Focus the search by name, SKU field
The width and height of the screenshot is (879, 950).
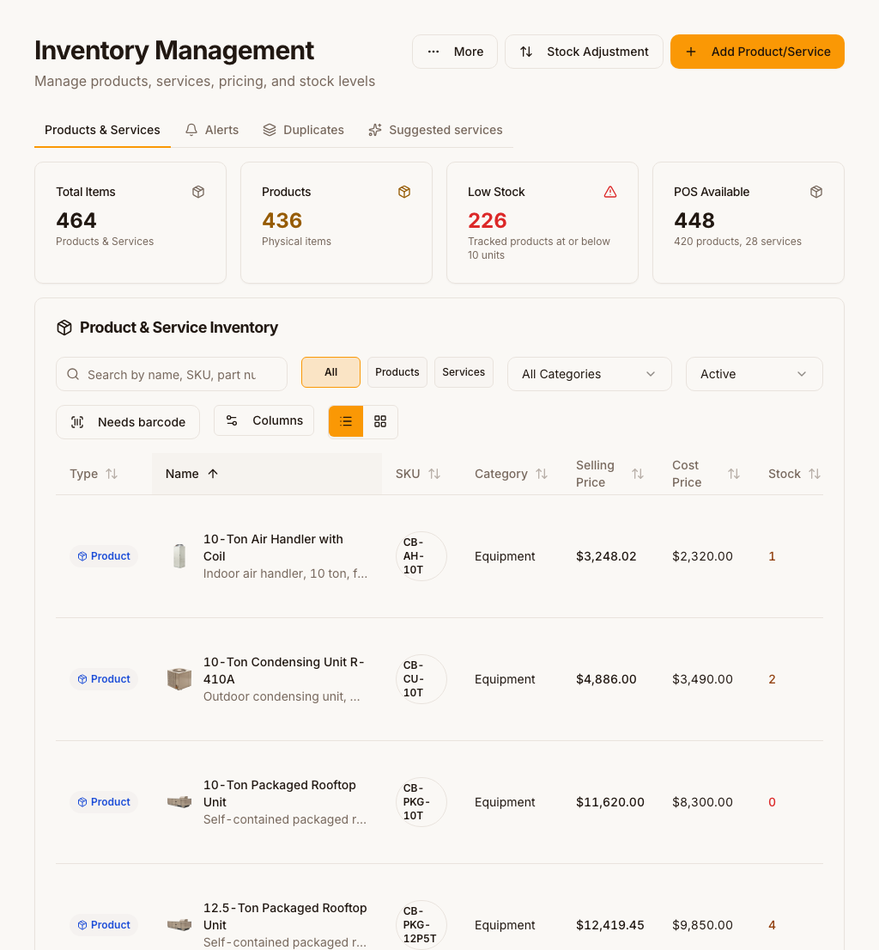pos(171,374)
